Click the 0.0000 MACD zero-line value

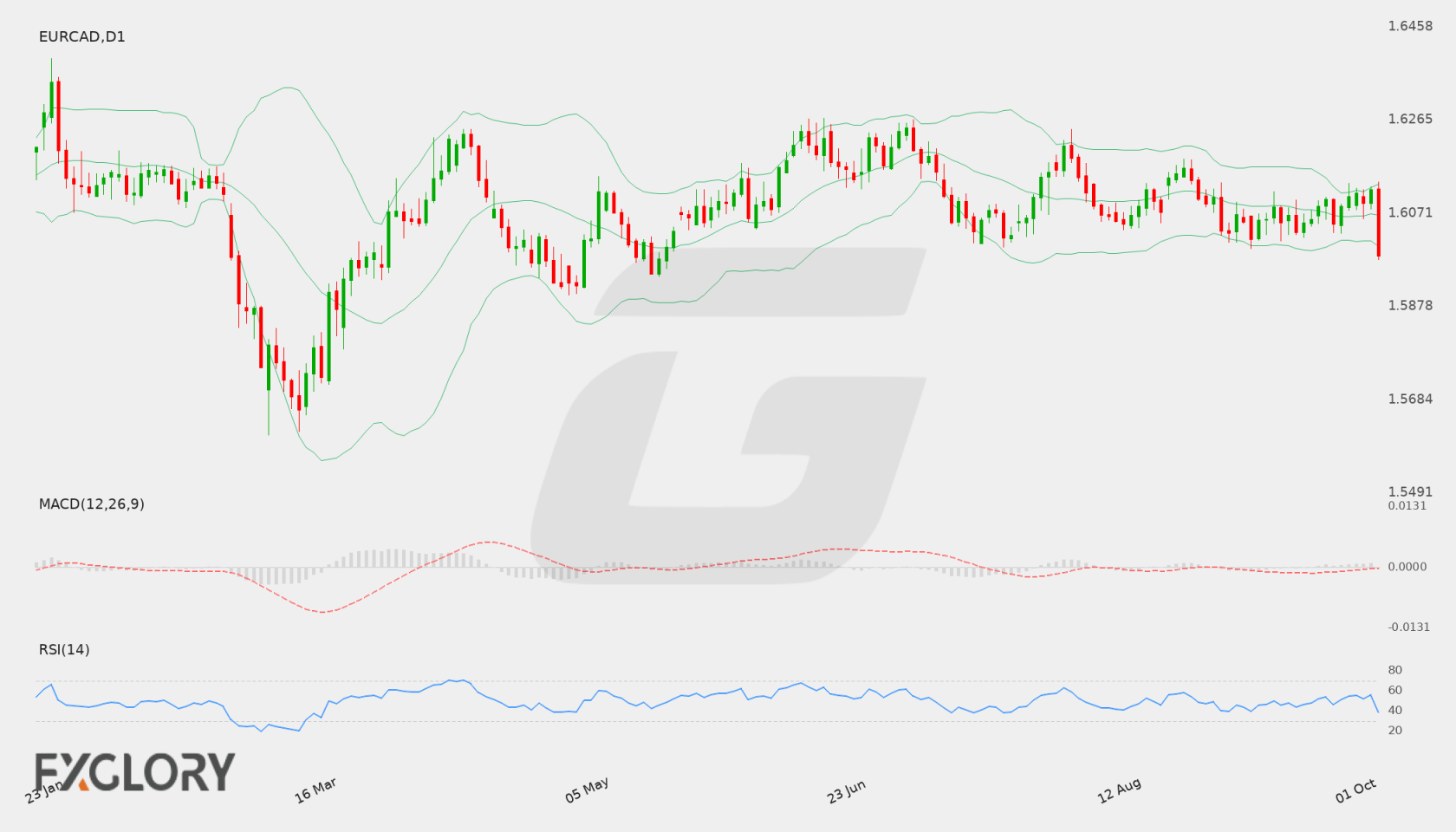point(1407,566)
